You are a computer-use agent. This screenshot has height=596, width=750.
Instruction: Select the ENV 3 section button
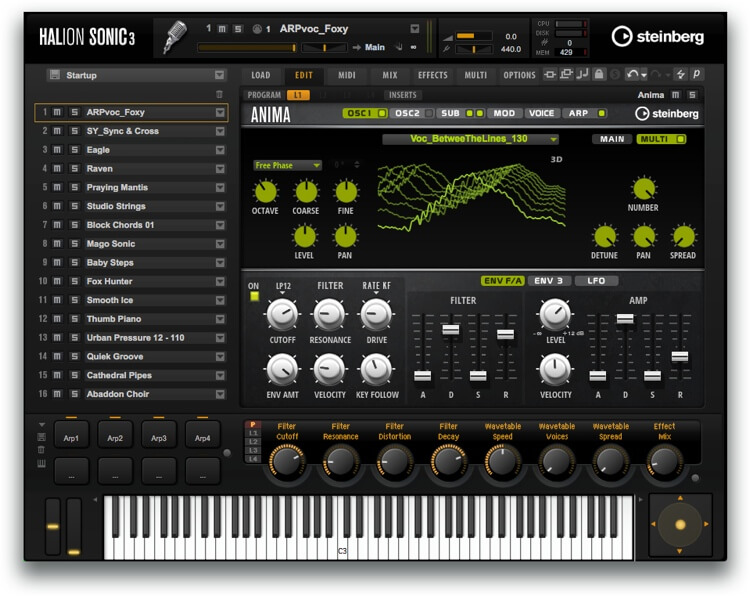[x=549, y=281]
